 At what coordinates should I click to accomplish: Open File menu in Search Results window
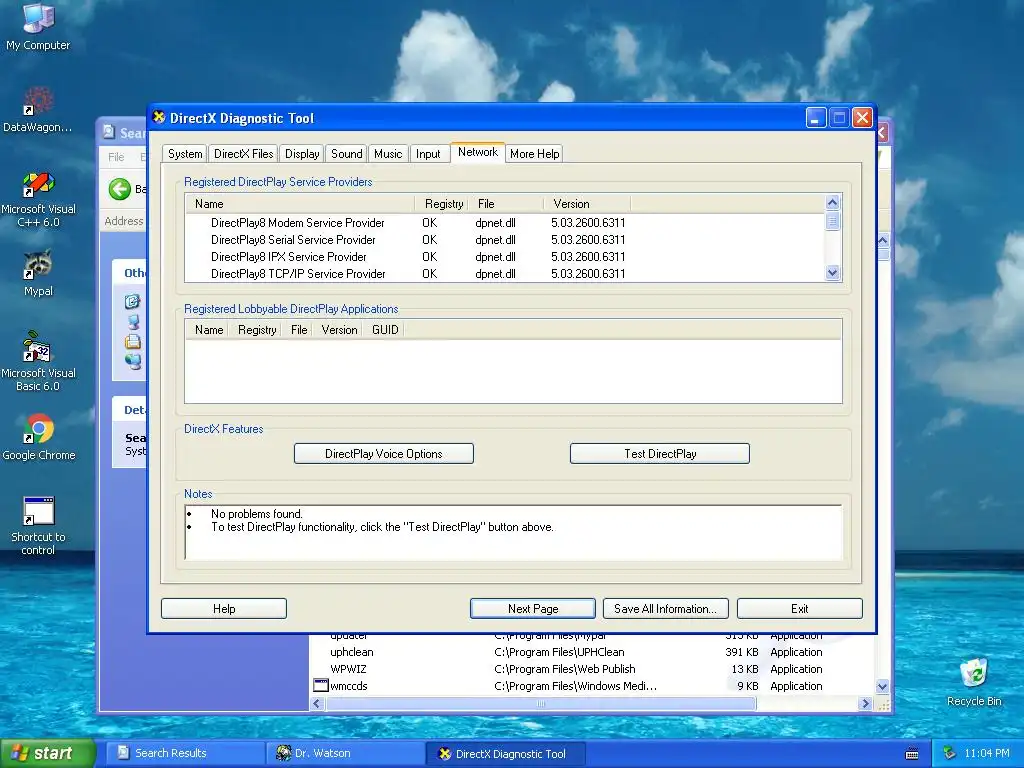point(116,157)
